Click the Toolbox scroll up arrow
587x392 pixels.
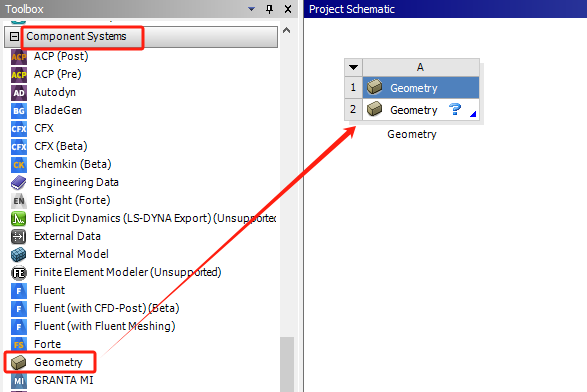point(287,31)
